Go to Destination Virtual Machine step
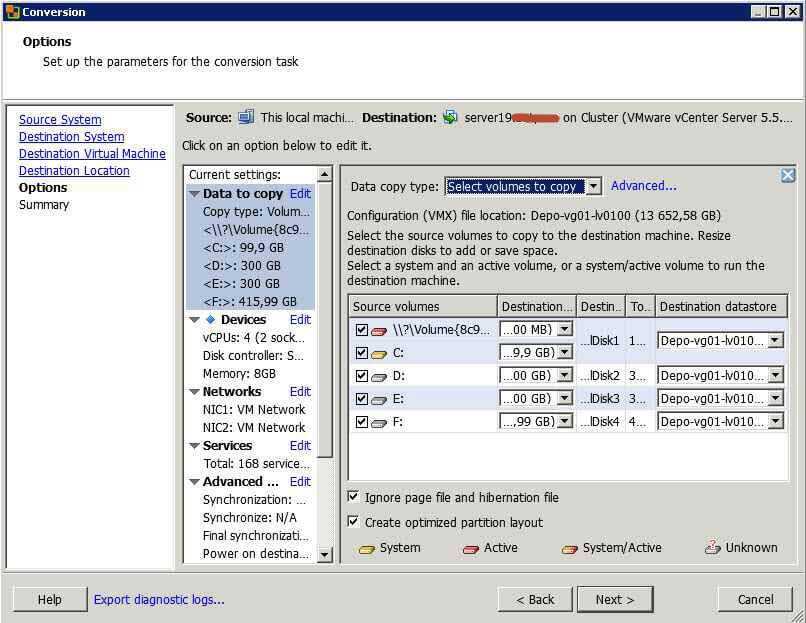The image size is (806, 623). click(92, 154)
